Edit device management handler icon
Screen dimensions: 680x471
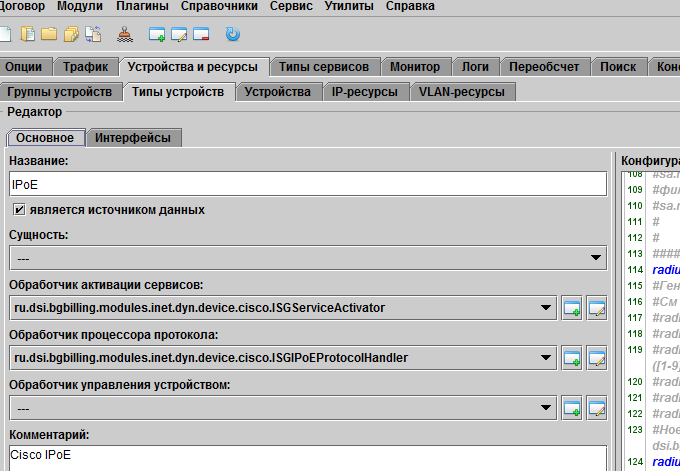pyautogui.click(x=596, y=408)
